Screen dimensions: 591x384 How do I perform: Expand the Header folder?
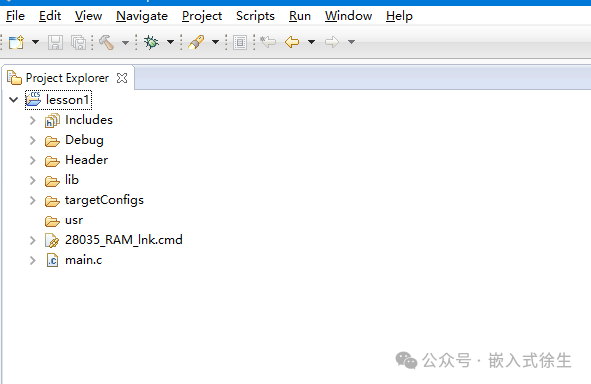[32, 160]
